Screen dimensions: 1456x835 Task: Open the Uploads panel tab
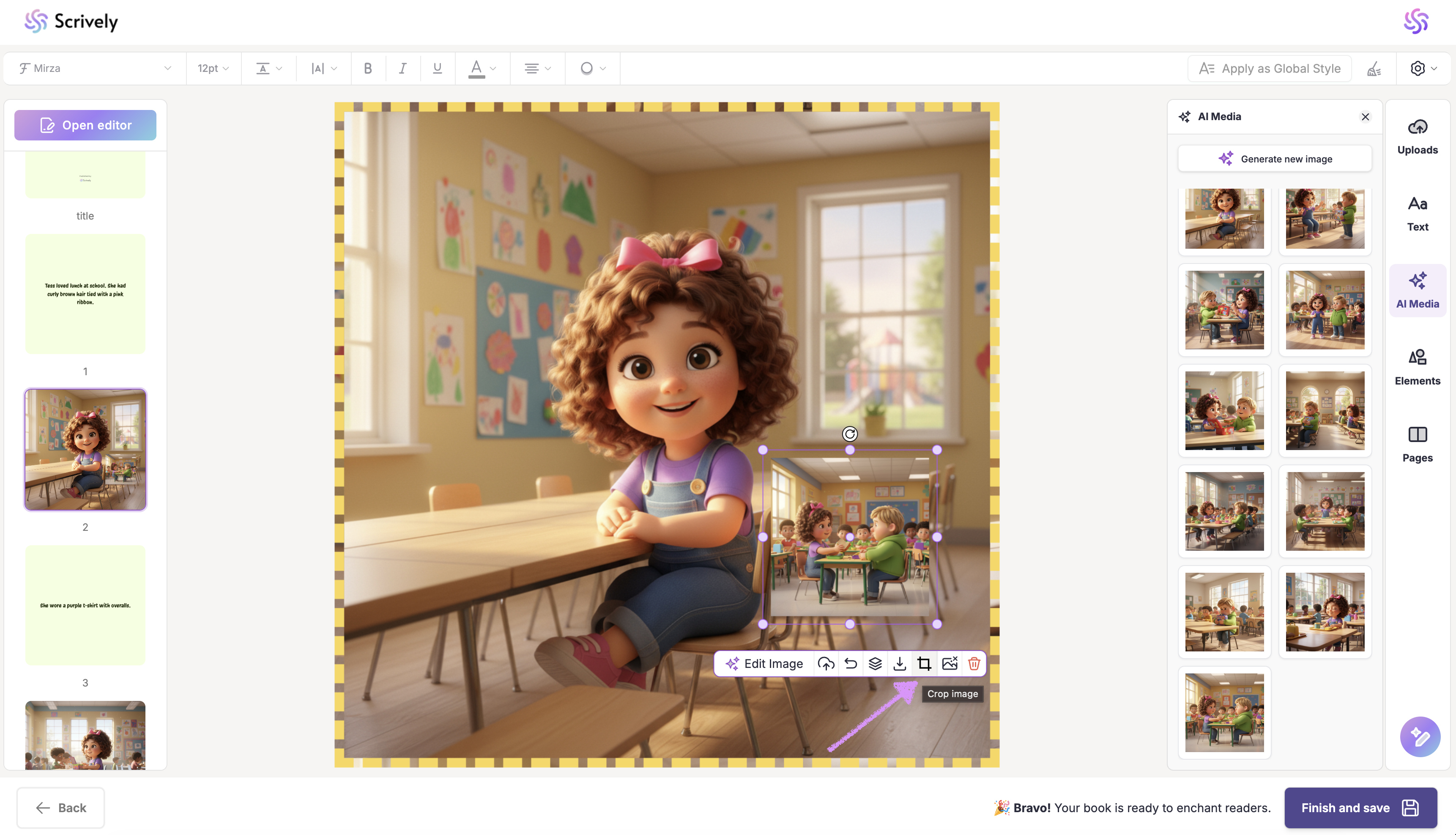(x=1417, y=137)
